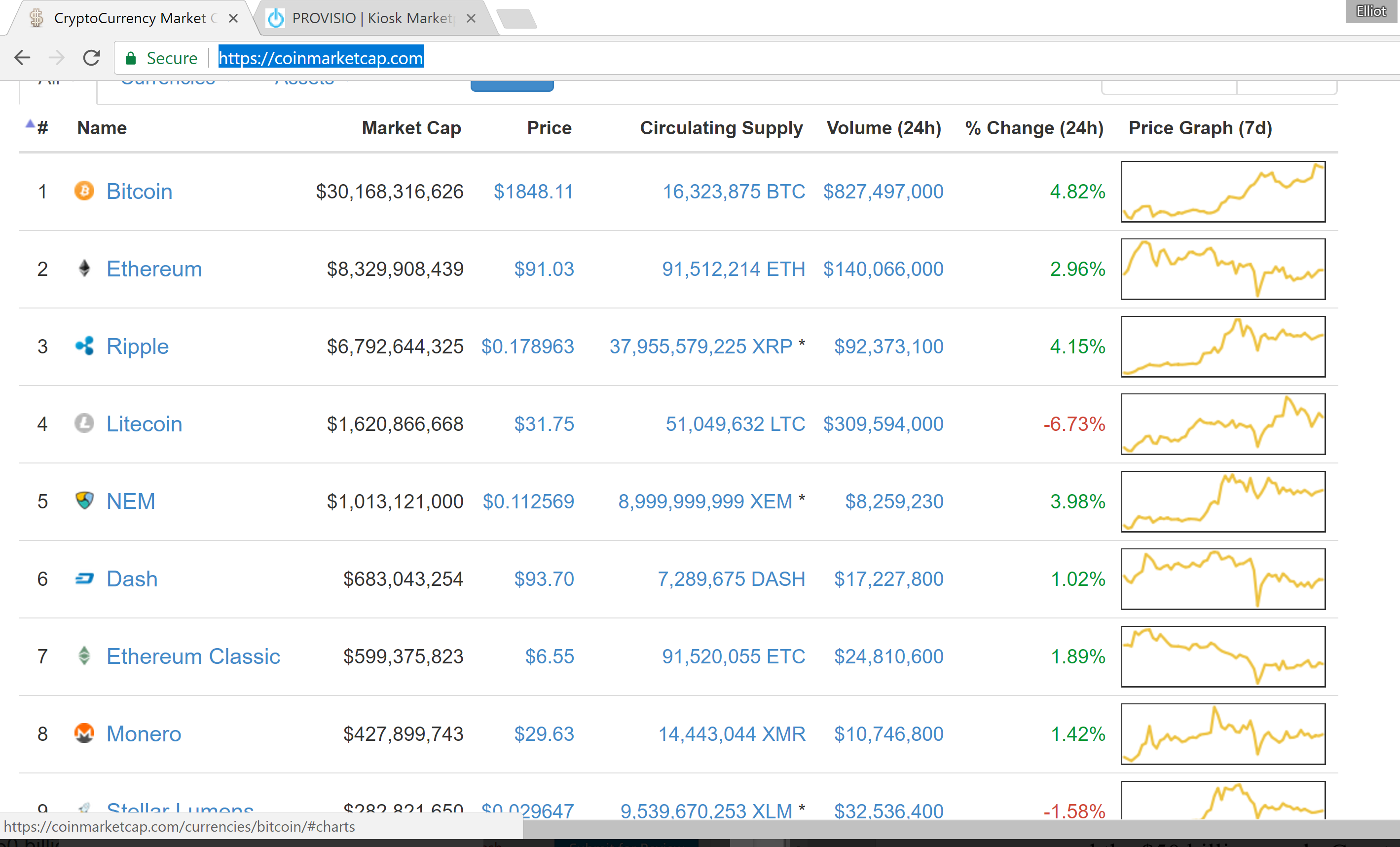1400x847 pixels.
Task: Click the browser forward arrow
Action: [56, 57]
